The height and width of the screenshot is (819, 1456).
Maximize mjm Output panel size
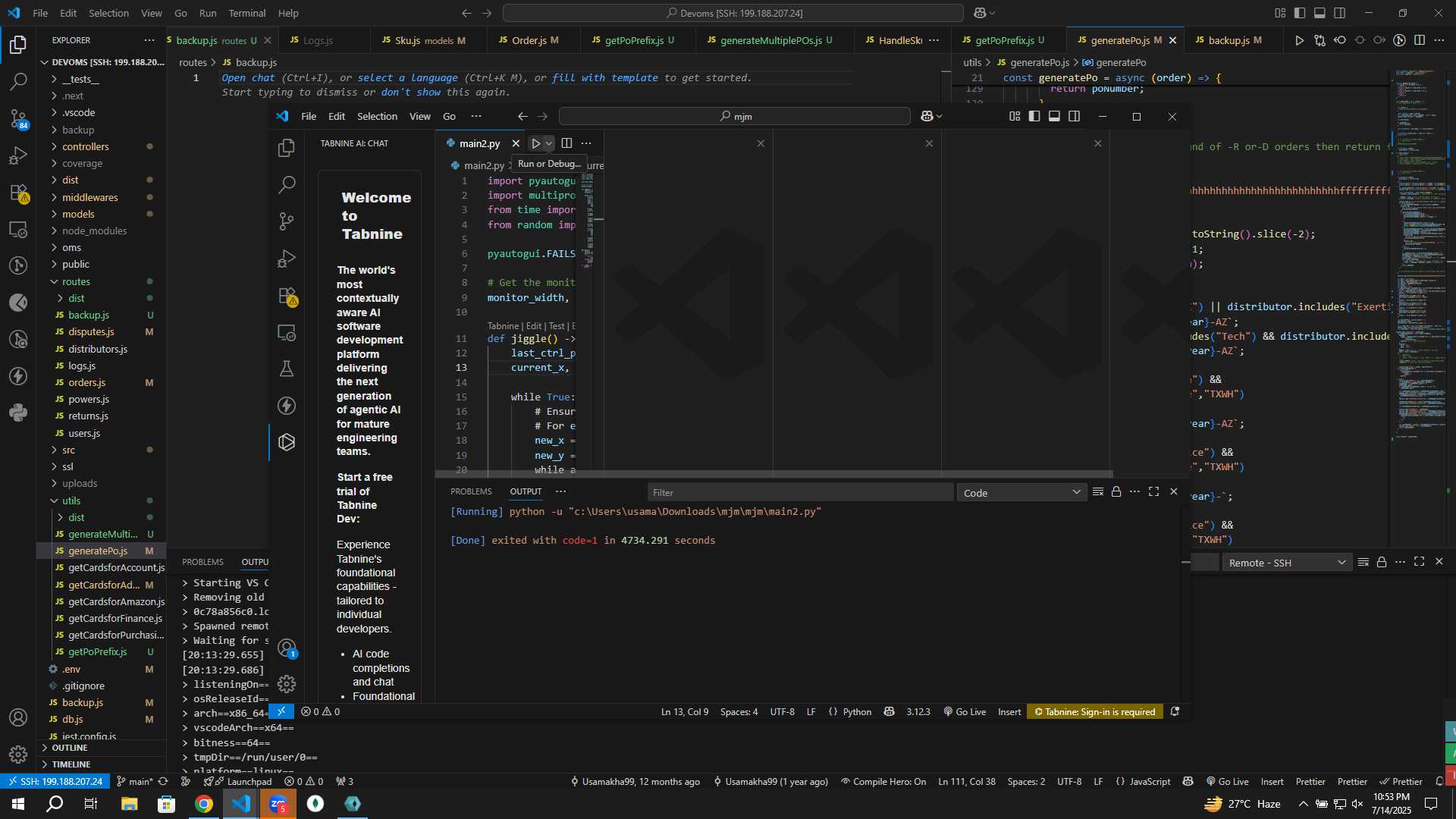(1153, 492)
